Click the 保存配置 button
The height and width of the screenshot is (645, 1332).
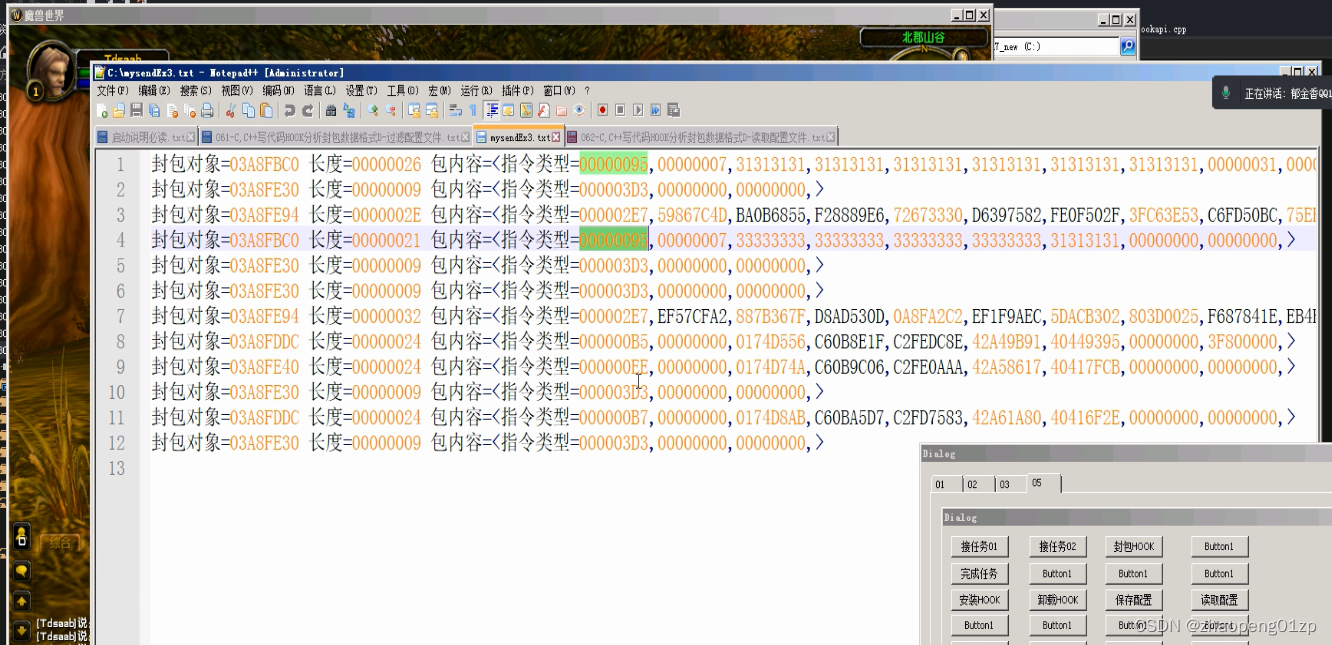point(1133,600)
